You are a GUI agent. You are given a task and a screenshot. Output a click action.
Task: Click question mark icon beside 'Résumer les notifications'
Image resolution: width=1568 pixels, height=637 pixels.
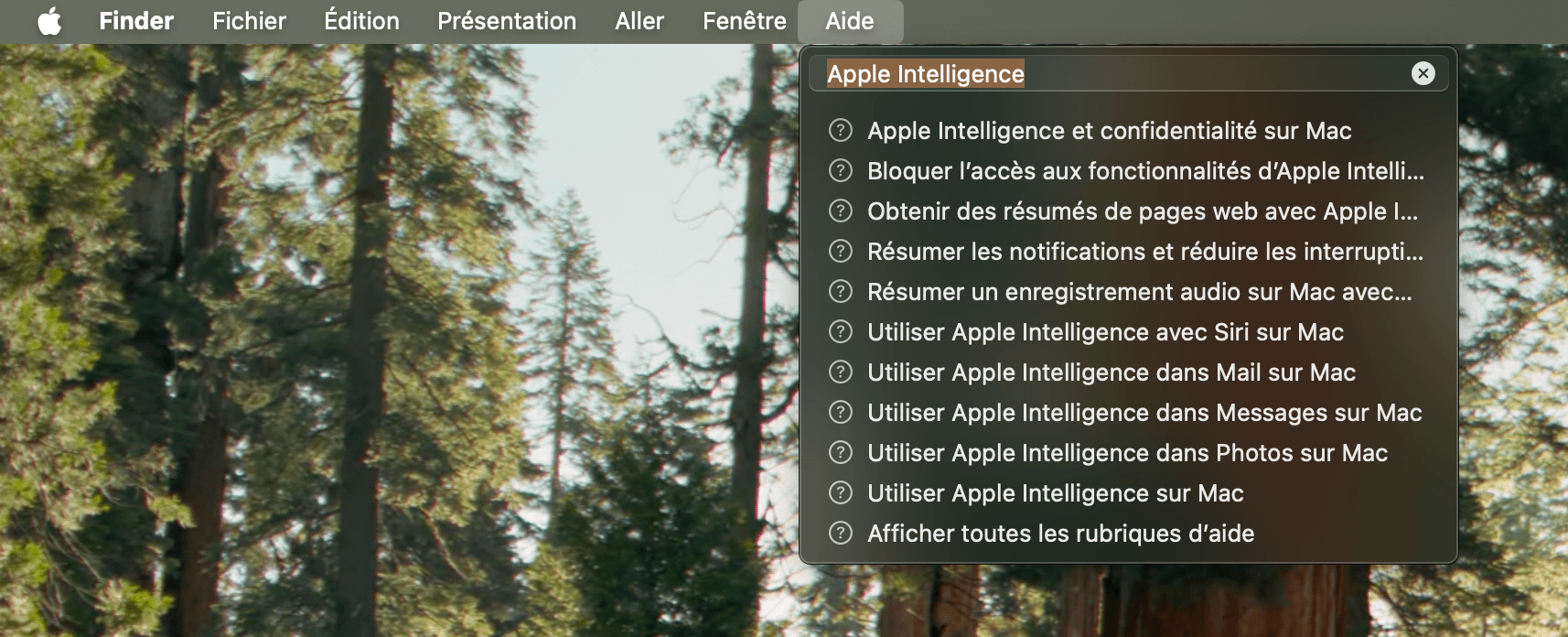(x=840, y=251)
